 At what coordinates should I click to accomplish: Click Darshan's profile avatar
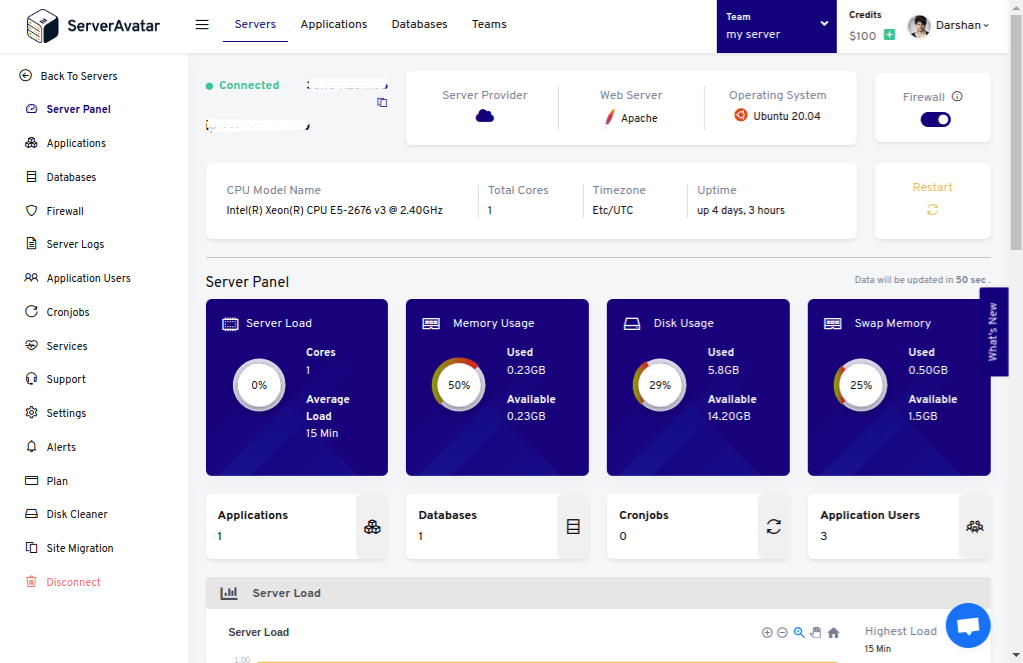[x=919, y=26]
